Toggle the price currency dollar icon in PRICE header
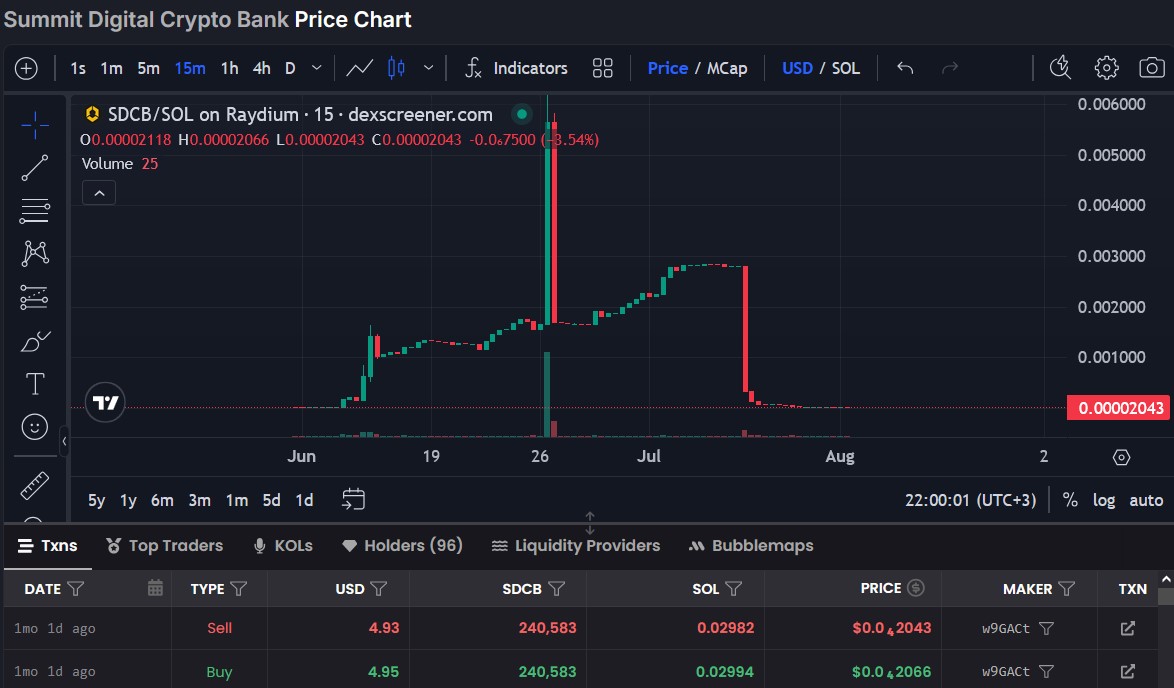1174x688 pixels. [916, 588]
